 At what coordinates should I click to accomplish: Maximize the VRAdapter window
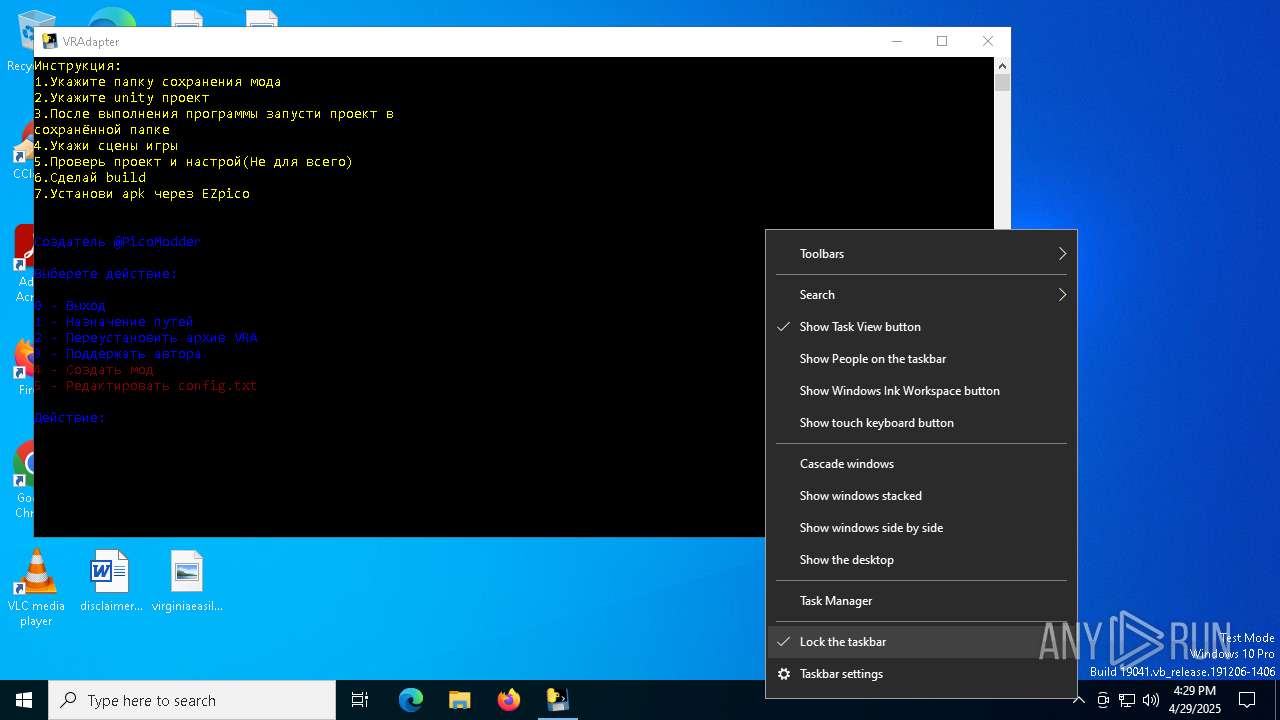[x=942, y=41]
